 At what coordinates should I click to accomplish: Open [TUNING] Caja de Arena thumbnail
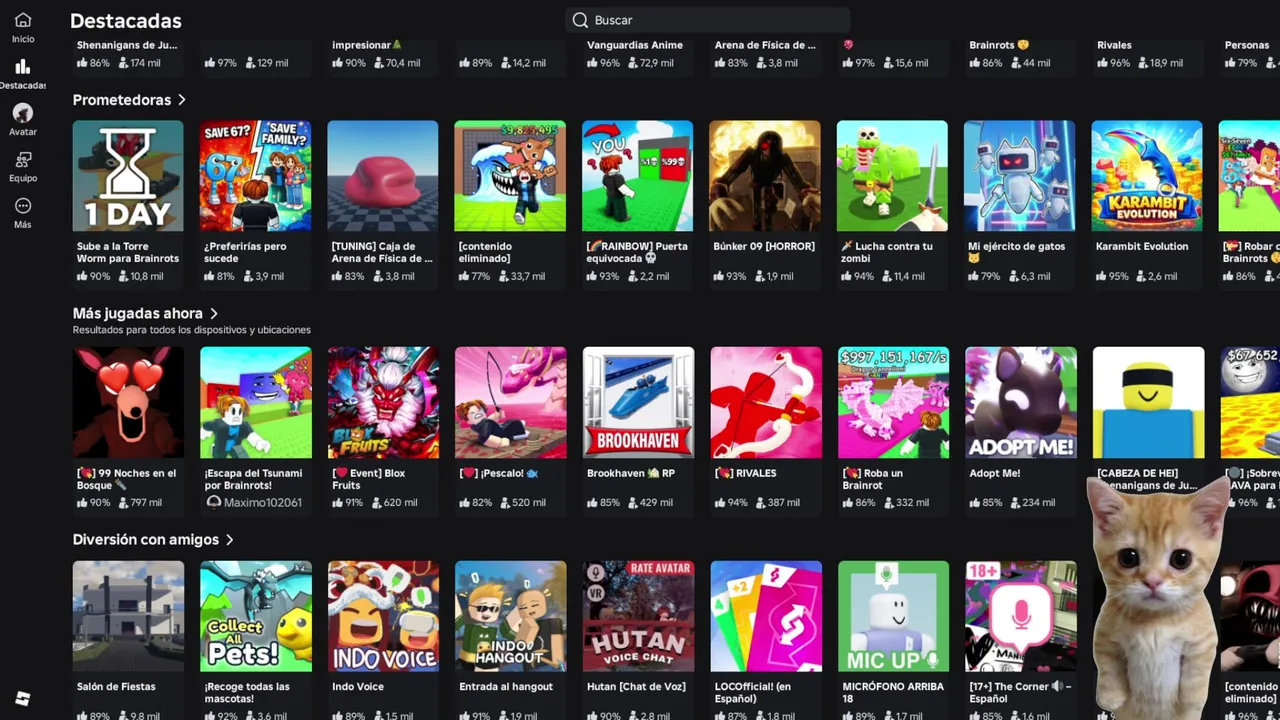click(x=383, y=176)
